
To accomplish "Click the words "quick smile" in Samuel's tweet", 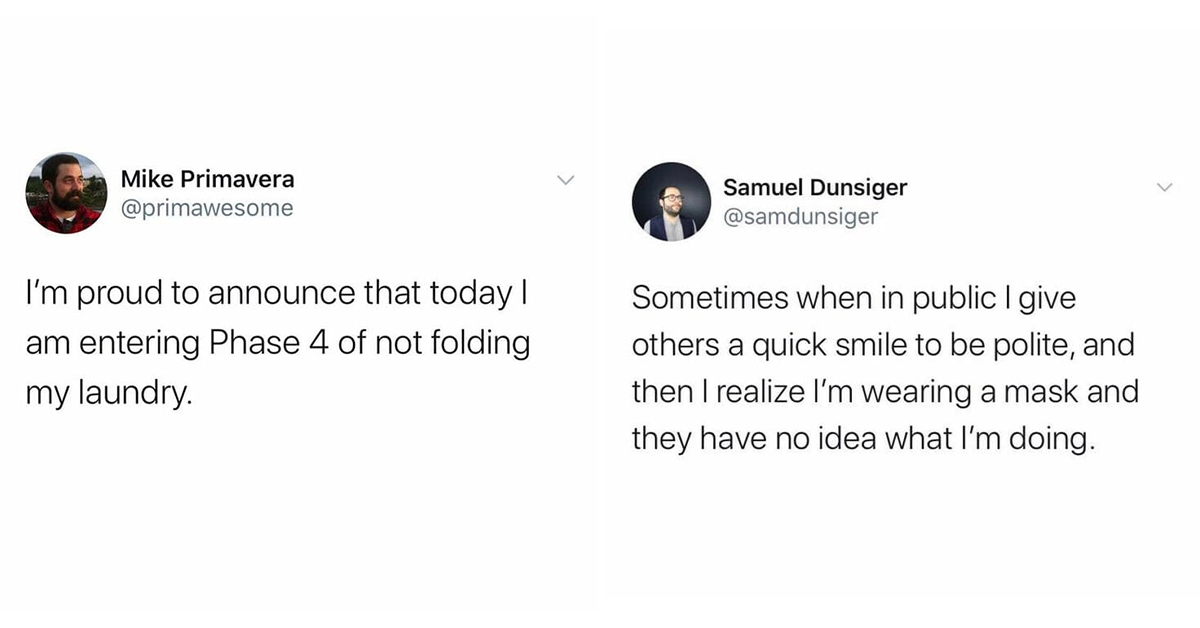I will (825, 346).
